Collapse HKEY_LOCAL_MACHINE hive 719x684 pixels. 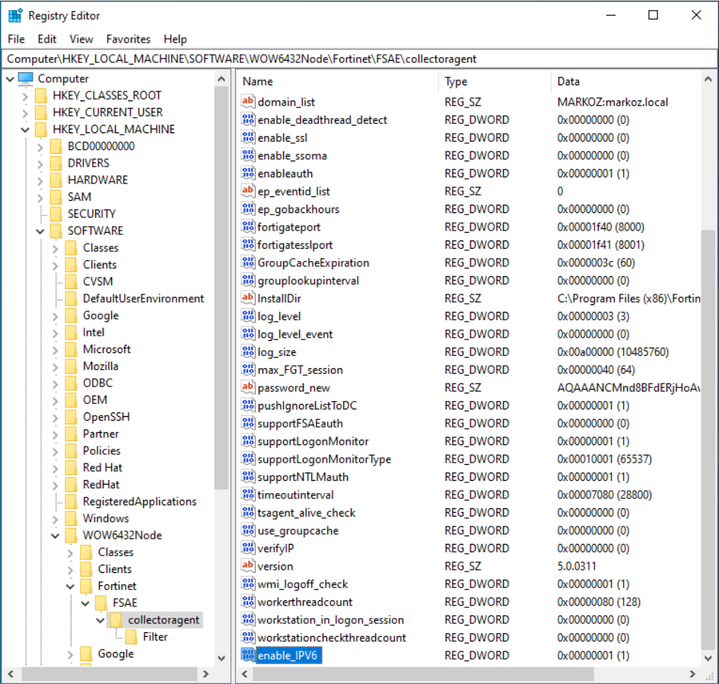25,130
